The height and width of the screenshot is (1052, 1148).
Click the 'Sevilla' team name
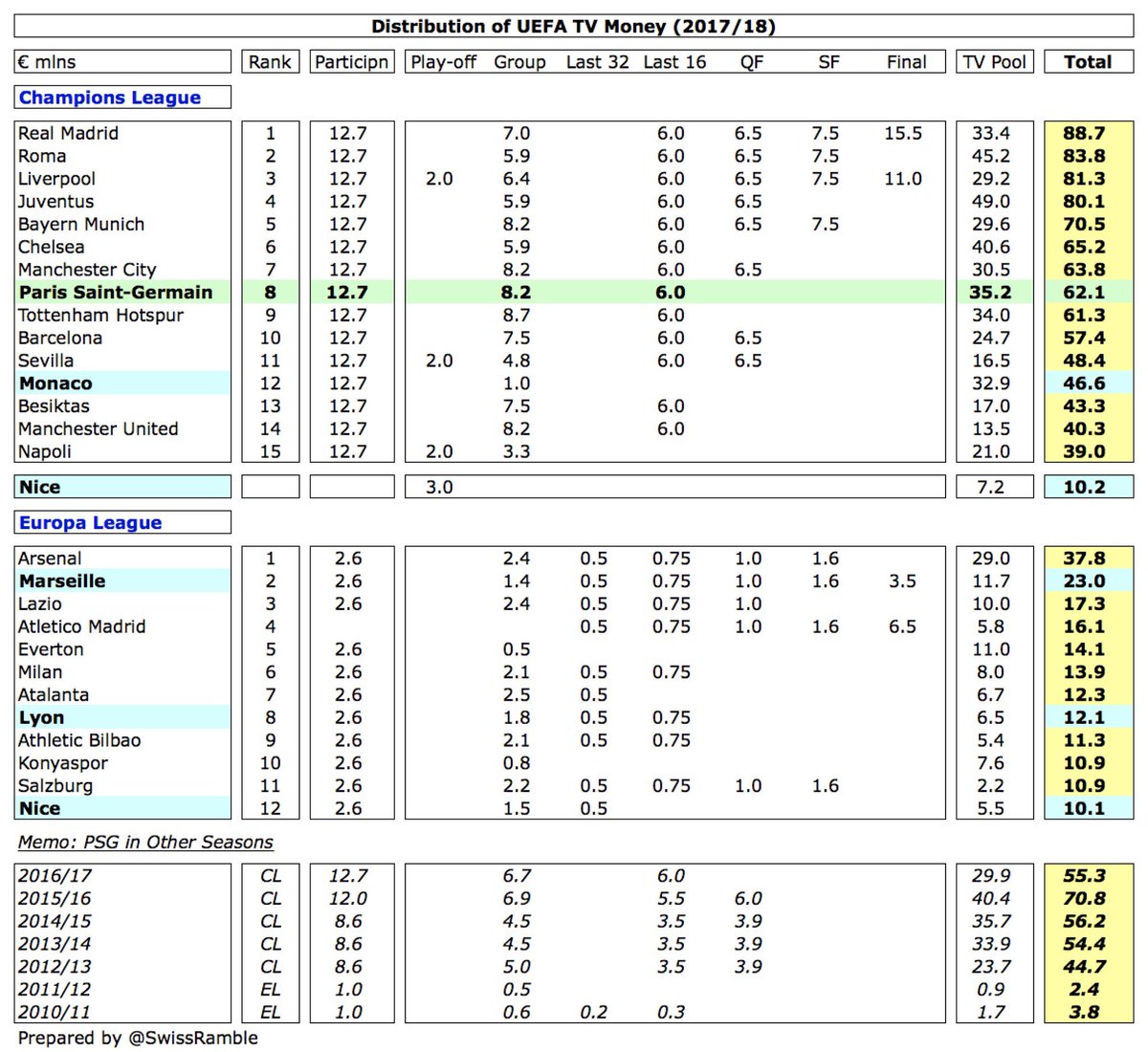46,361
